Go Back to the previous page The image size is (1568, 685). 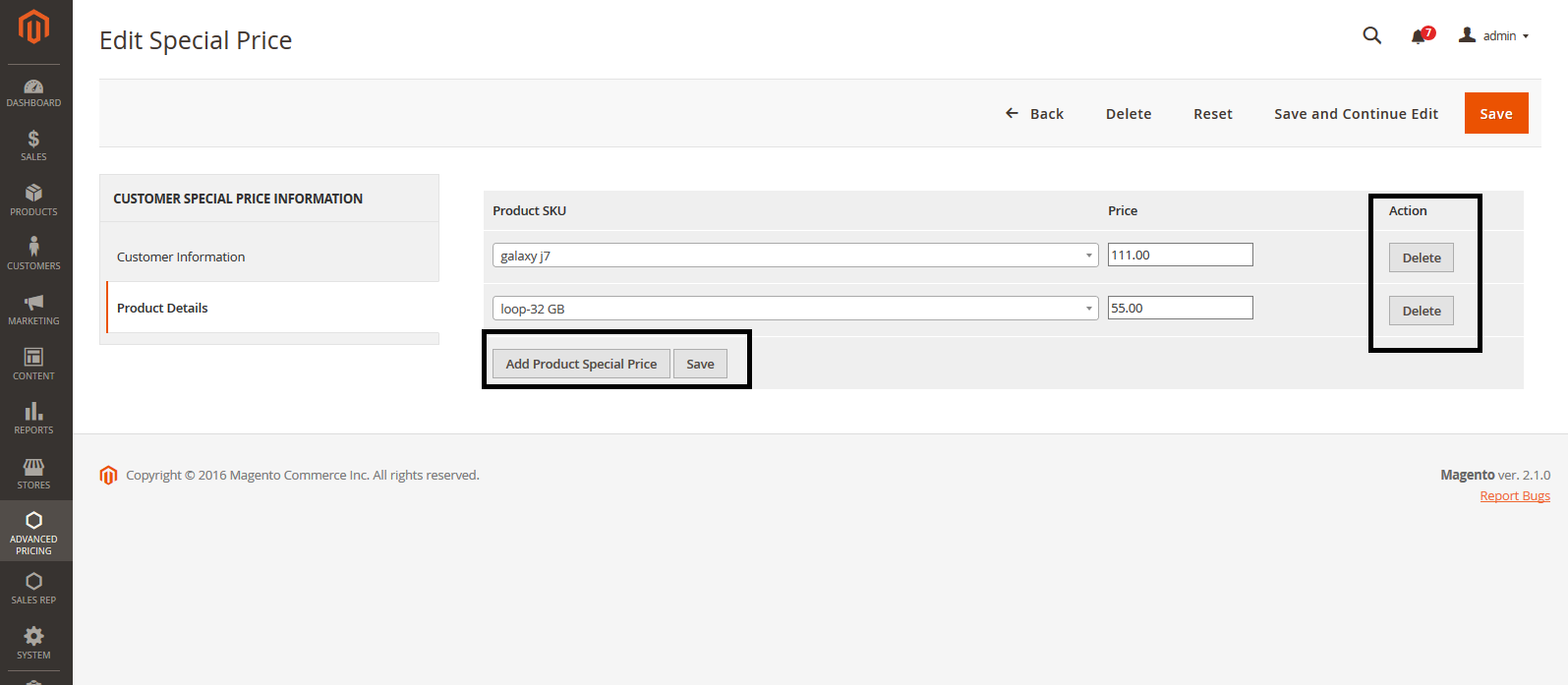1034,114
